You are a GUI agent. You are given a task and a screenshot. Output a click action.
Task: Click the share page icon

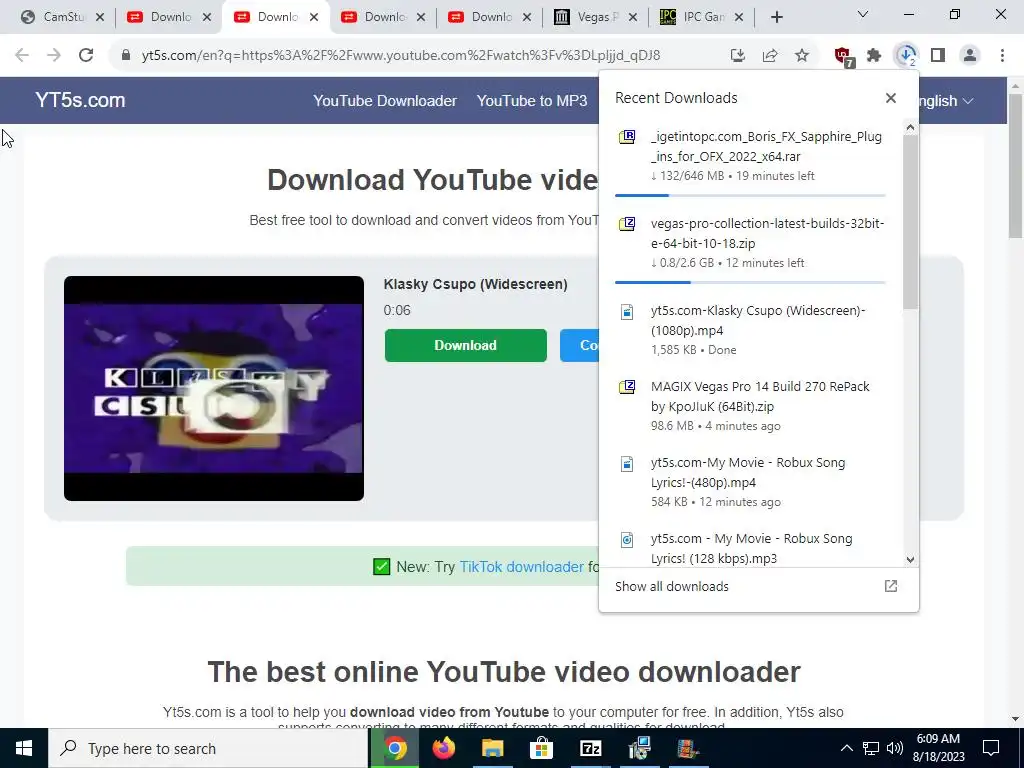click(x=770, y=56)
